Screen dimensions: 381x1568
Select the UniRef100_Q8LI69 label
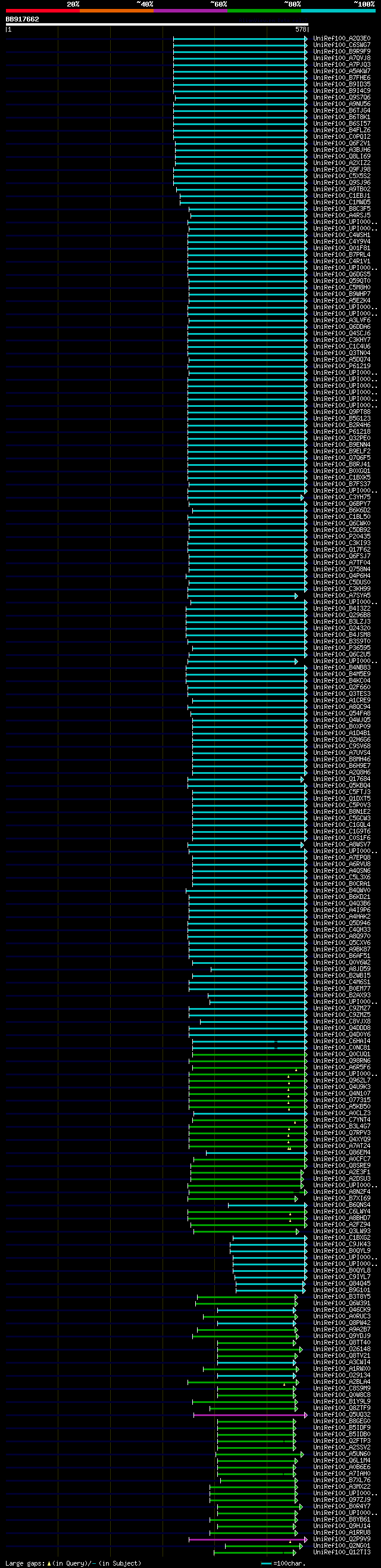tap(342, 157)
